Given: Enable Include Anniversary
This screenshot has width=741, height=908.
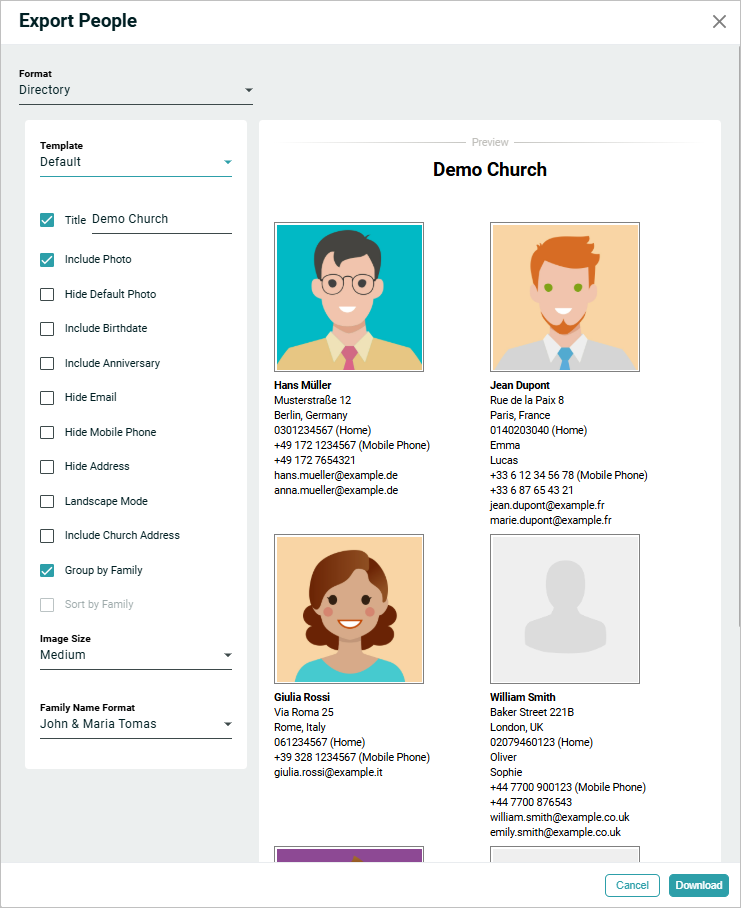Looking at the screenshot, I should (x=47, y=363).
